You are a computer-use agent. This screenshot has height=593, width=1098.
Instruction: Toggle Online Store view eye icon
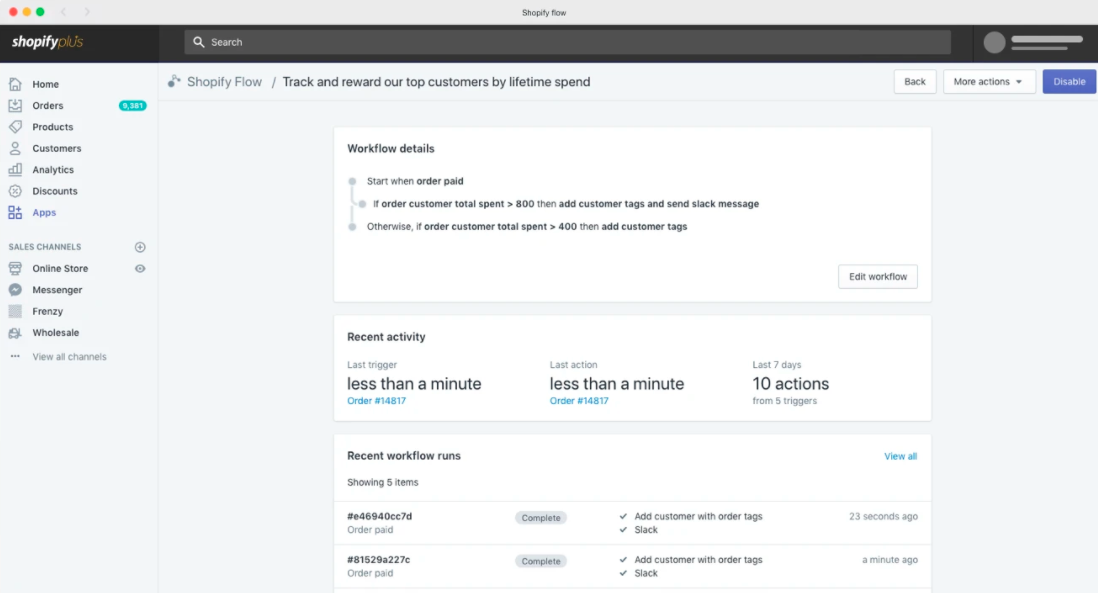[140, 268]
